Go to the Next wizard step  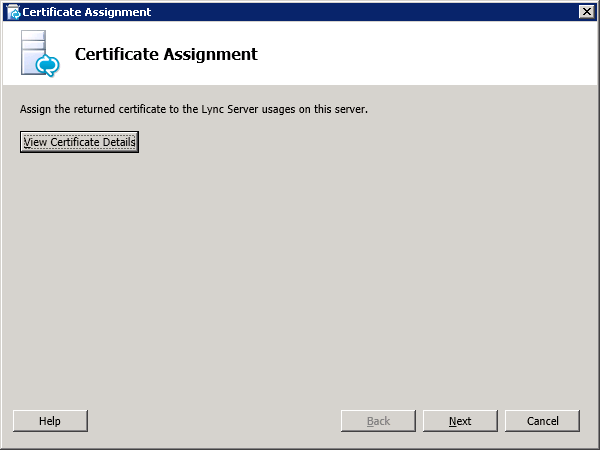(x=460, y=421)
